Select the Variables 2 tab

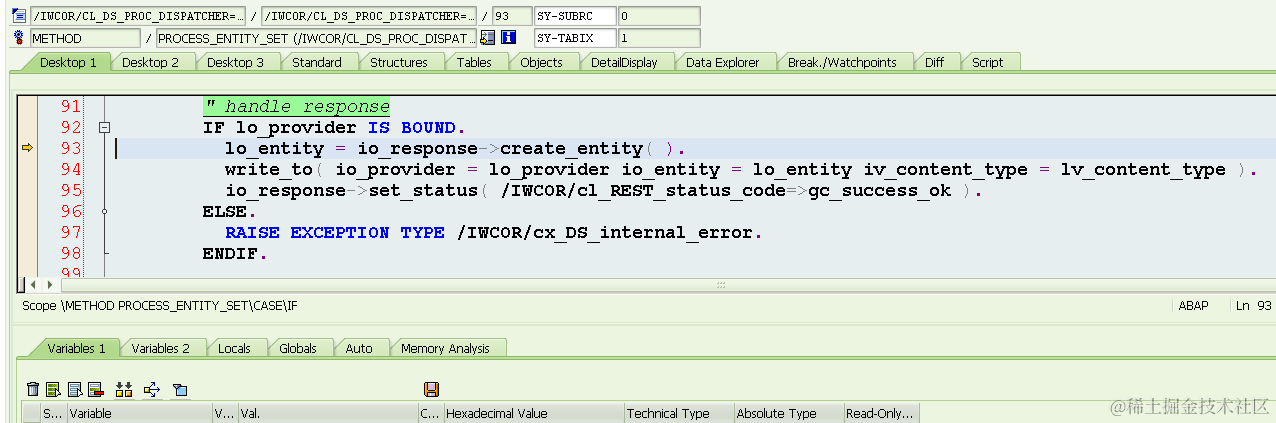[x=161, y=348]
